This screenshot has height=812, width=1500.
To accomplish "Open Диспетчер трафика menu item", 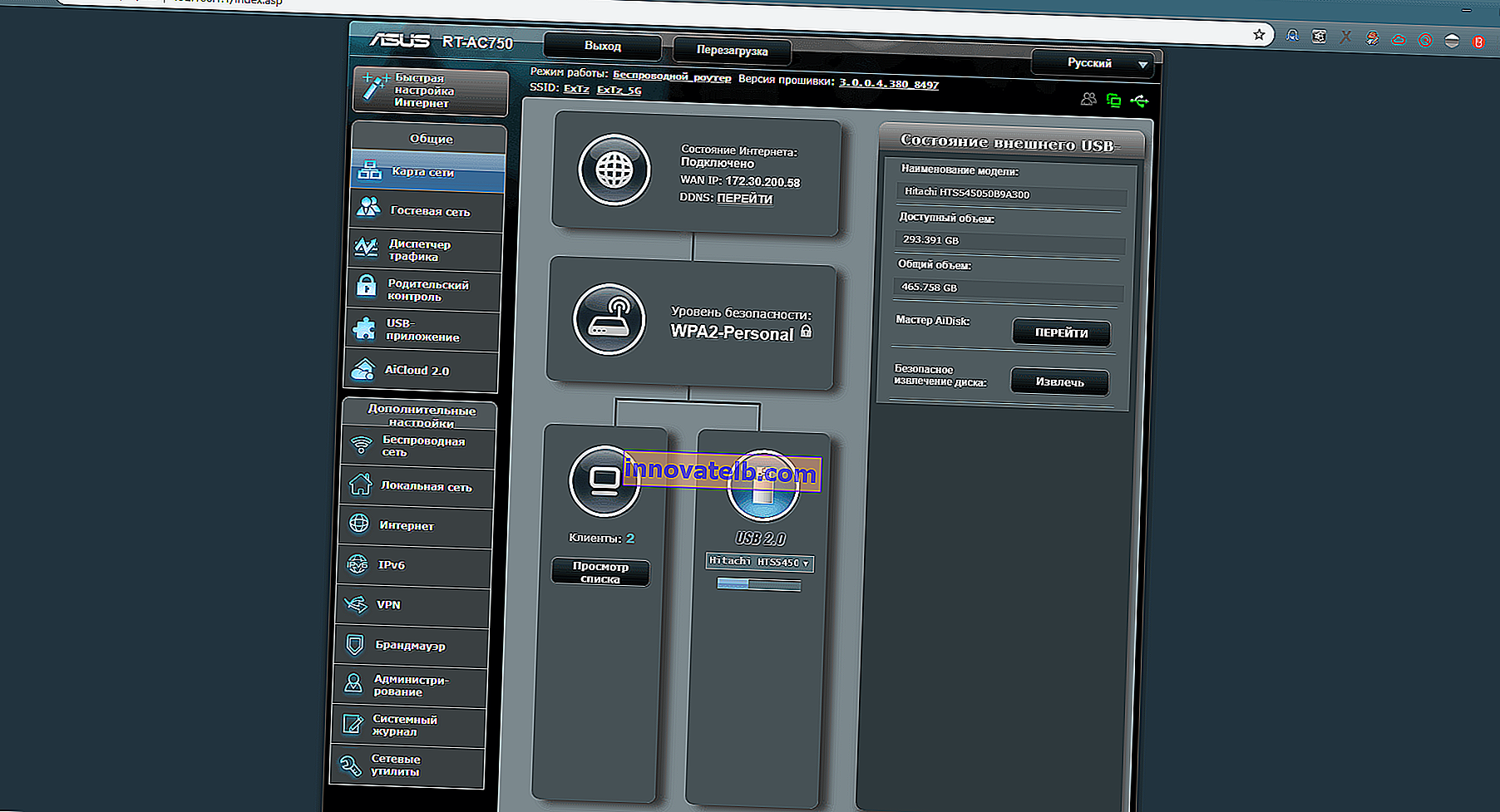I will (x=425, y=250).
